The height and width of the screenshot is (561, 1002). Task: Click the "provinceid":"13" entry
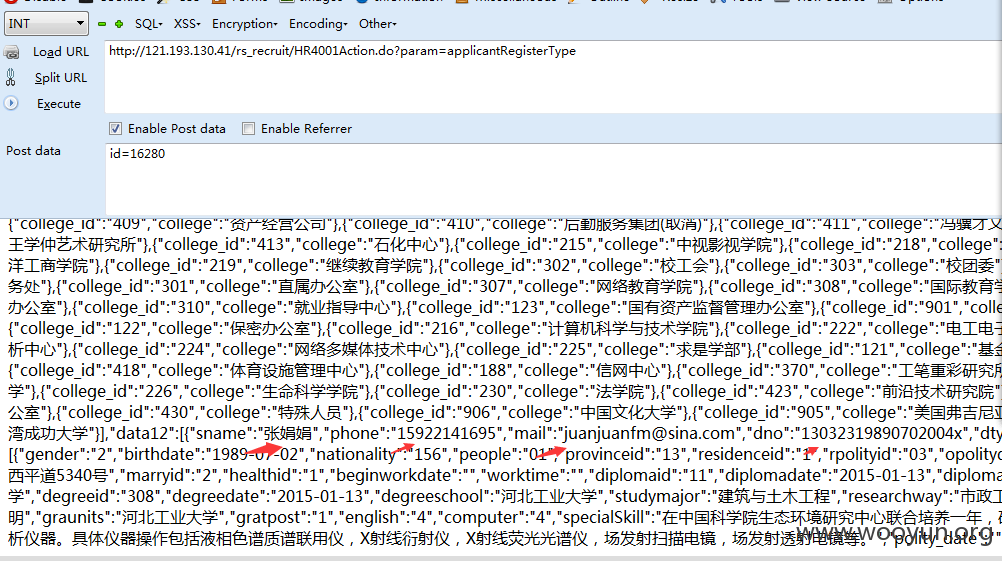coord(626,455)
